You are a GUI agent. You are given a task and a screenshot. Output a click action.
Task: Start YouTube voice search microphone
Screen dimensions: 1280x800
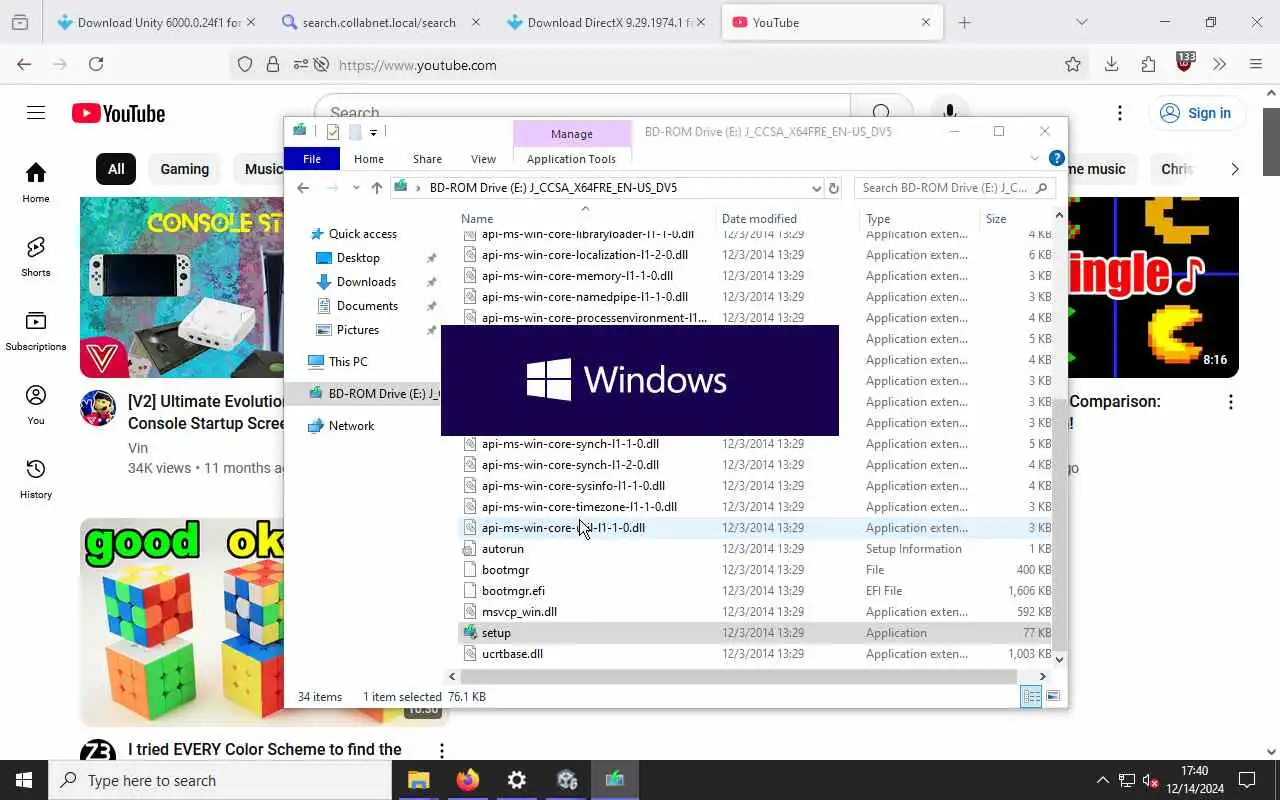(949, 113)
